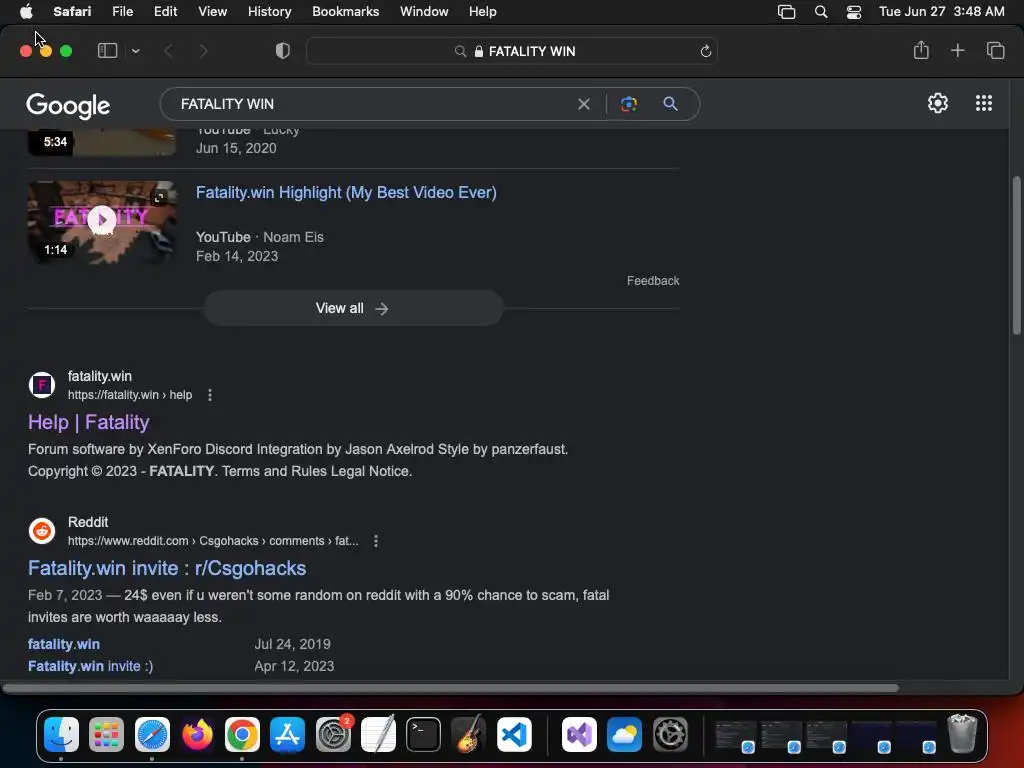Open more options for Reddit result
Screen dimensions: 1024x768
tap(376, 541)
